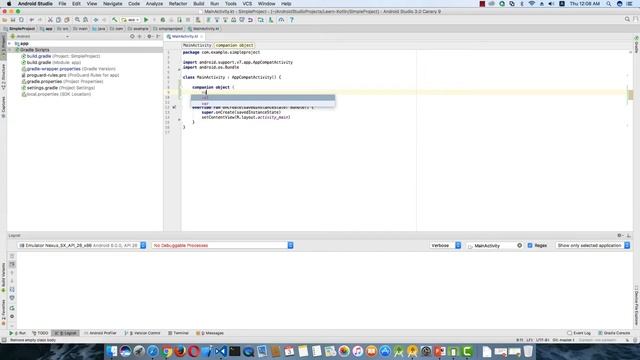Open the Build menu

(199, 4)
